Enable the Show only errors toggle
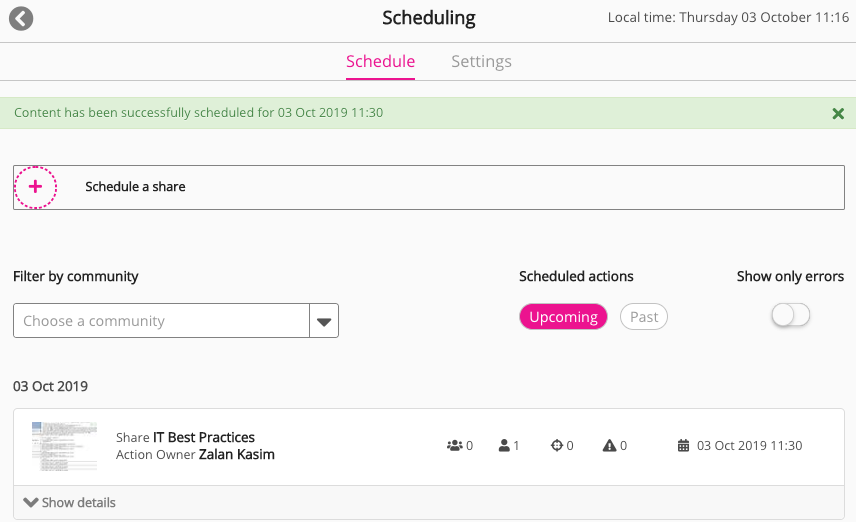Screen dimensions: 856x522 (x=790, y=316)
